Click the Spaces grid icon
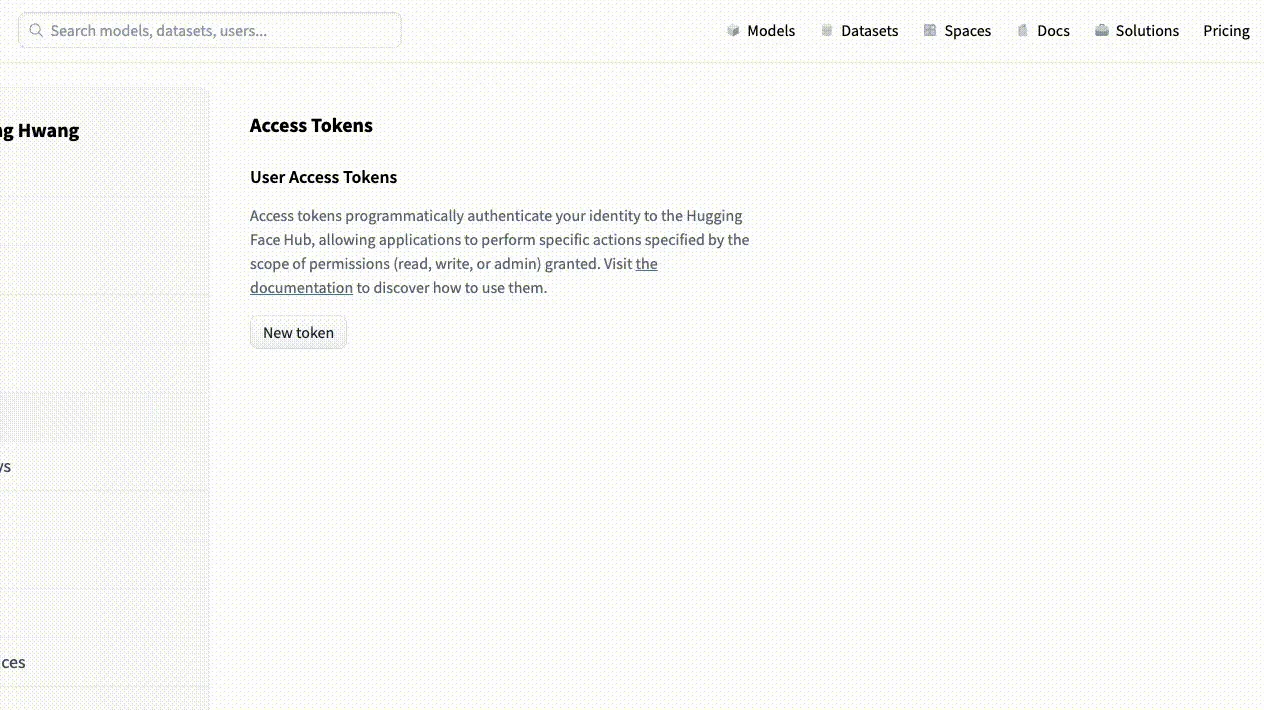This screenshot has width=1264, height=710. 930,31
